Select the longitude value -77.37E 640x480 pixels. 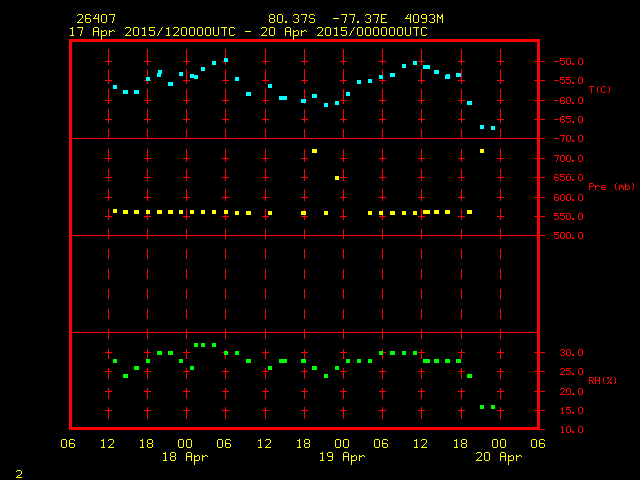click(x=360, y=19)
